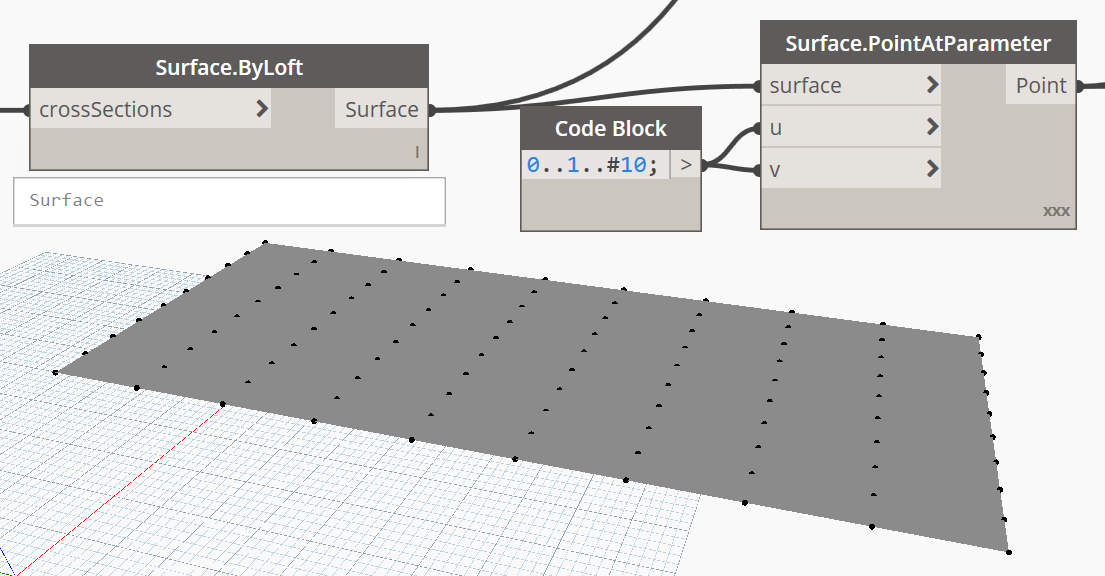
Task: Select the Surface.PointAtParameter node title
Action: pyautogui.click(x=918, y=44)
